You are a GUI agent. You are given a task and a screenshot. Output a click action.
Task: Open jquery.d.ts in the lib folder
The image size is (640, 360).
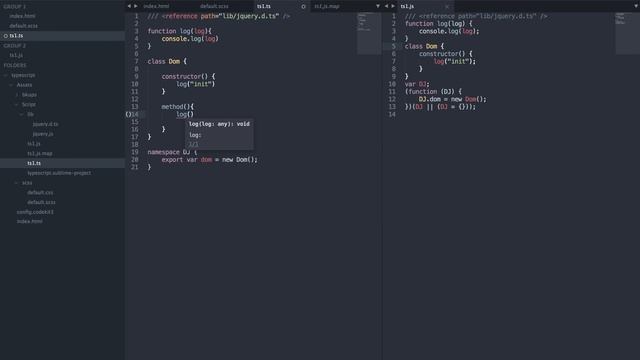(45, 124)
